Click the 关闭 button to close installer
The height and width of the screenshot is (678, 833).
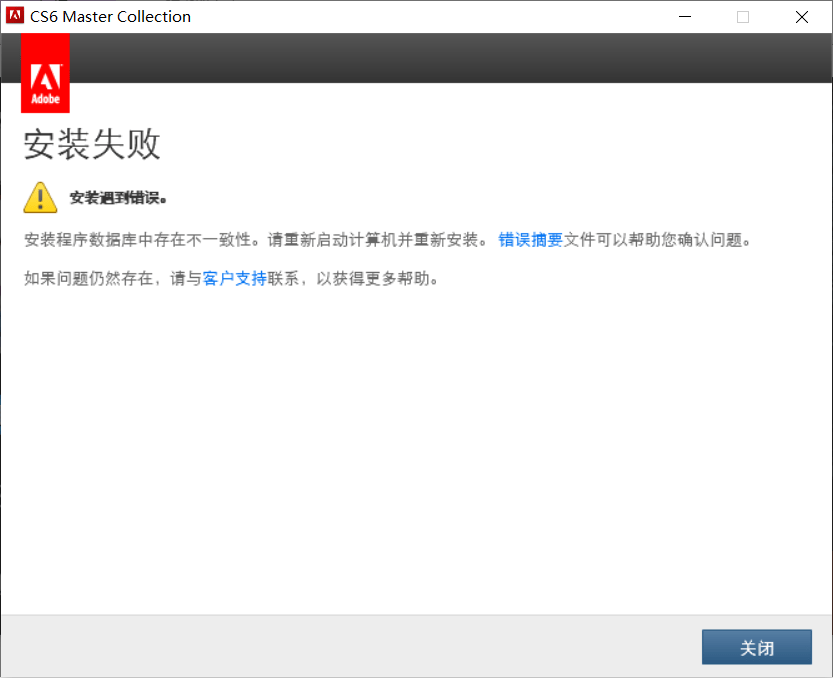[756, 647]
